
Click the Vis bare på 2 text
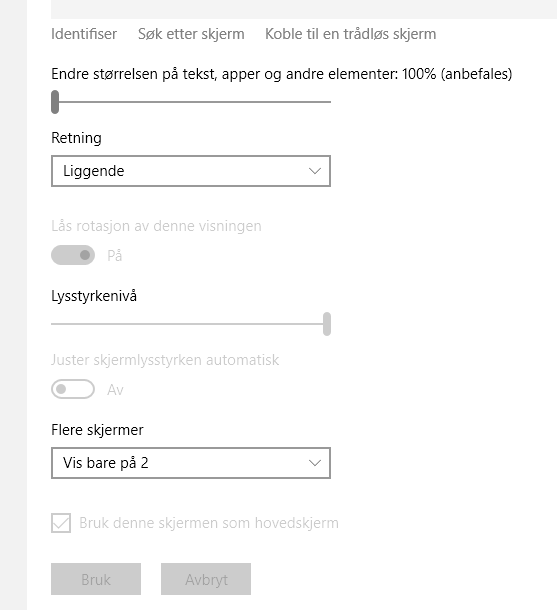click(106, 463)
